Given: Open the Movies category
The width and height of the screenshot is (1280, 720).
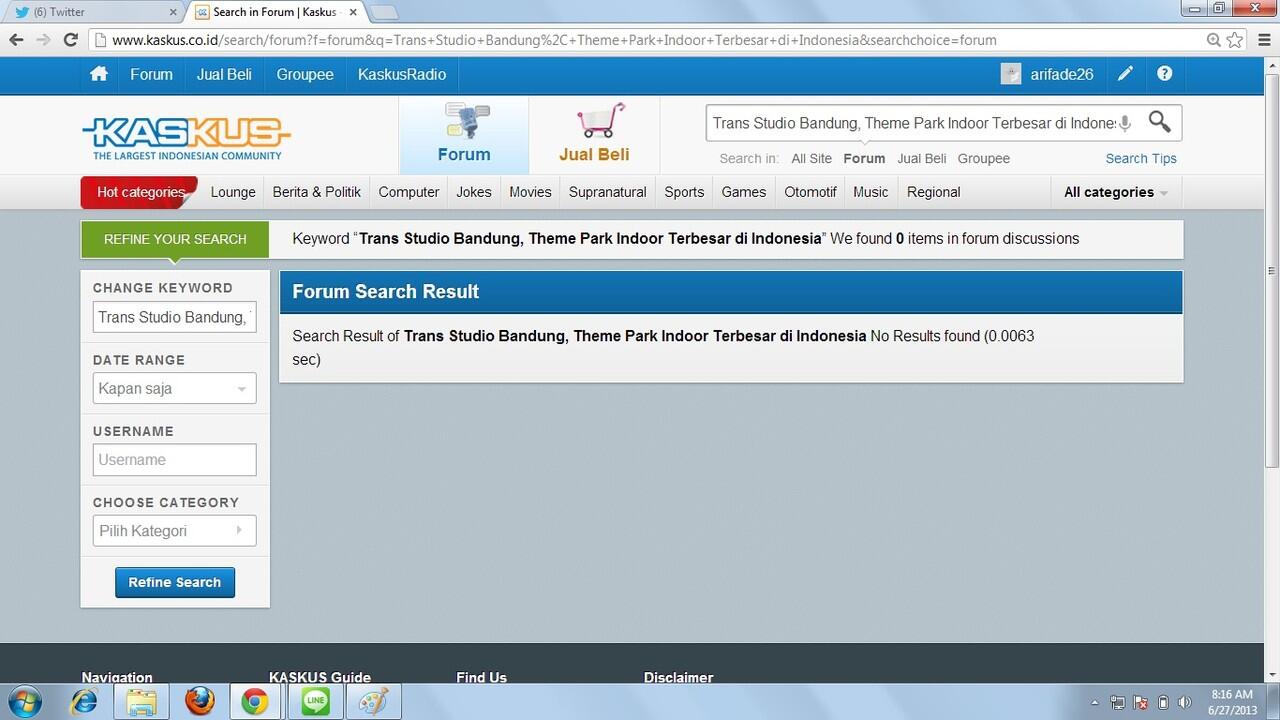Looking at the screenshot, I should point(530,192).
